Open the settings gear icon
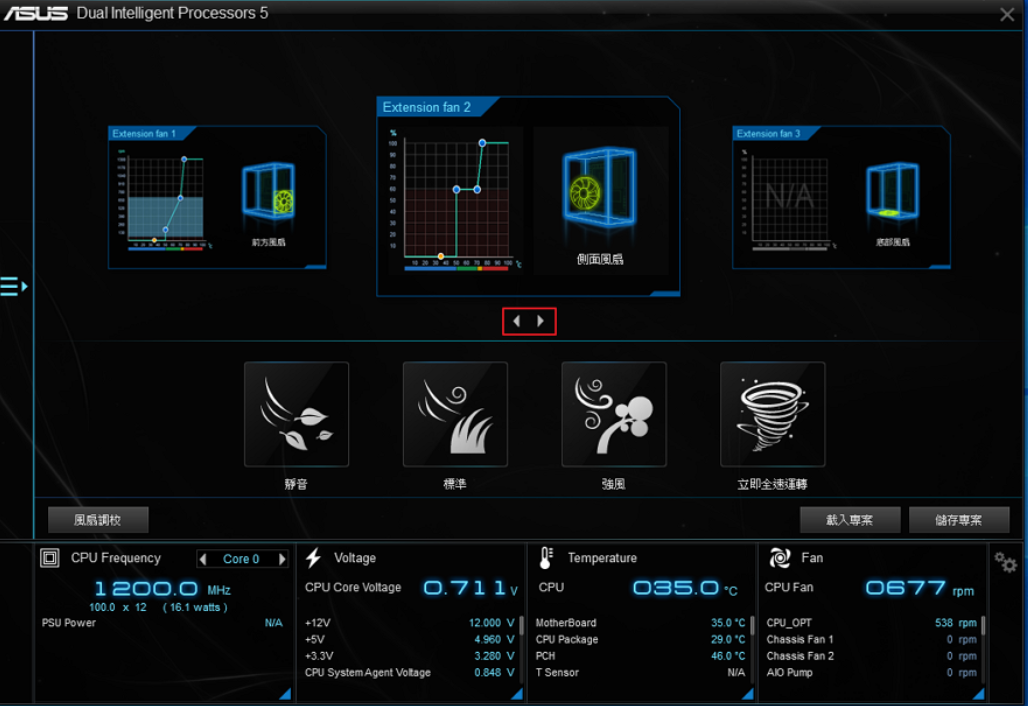Viewport: 1028px width, 706px height. pyautogui.click(x=1005, y=563)
